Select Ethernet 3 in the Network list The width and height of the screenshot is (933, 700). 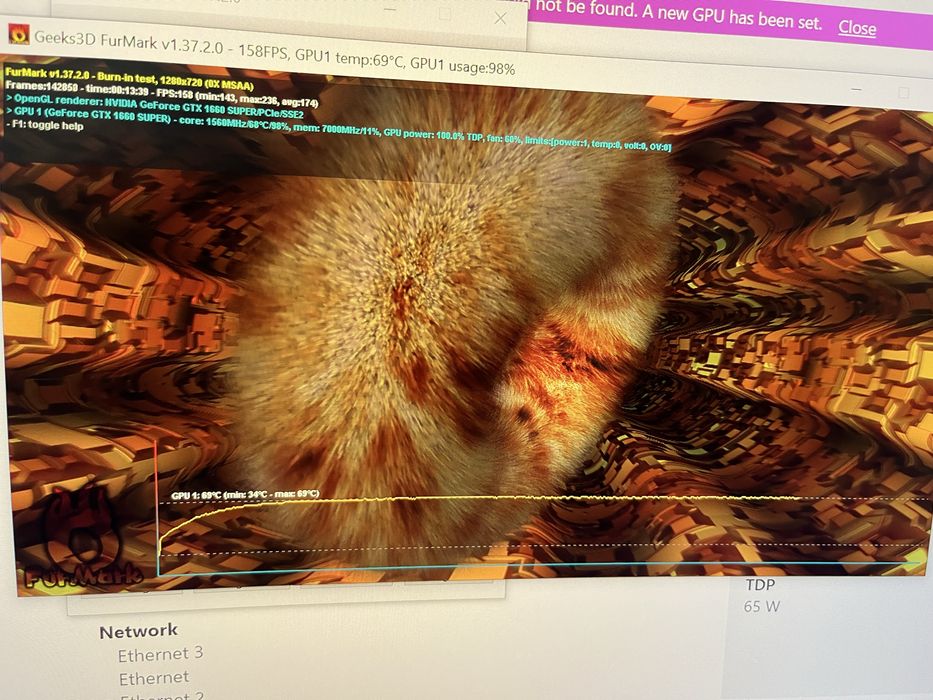161,654
